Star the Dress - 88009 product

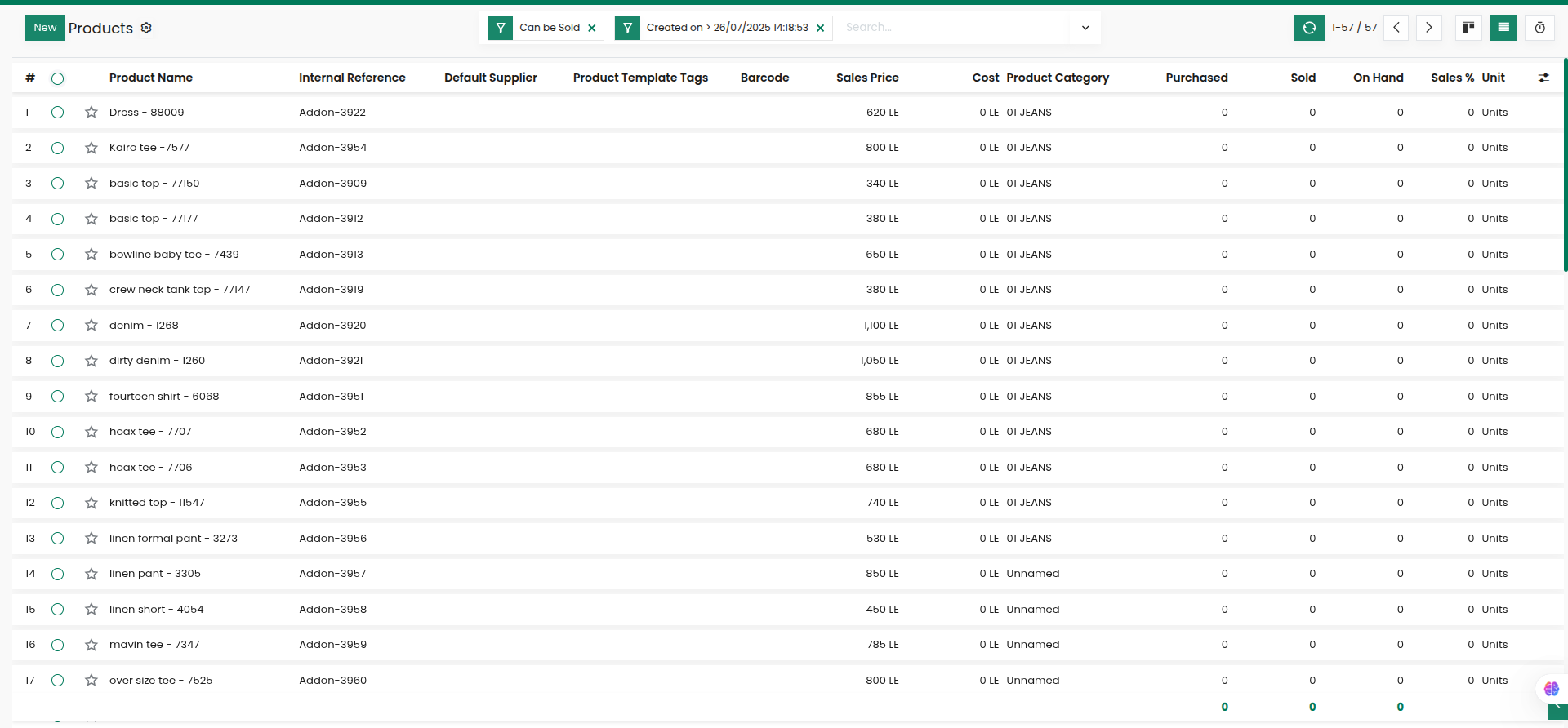point(91,113)
